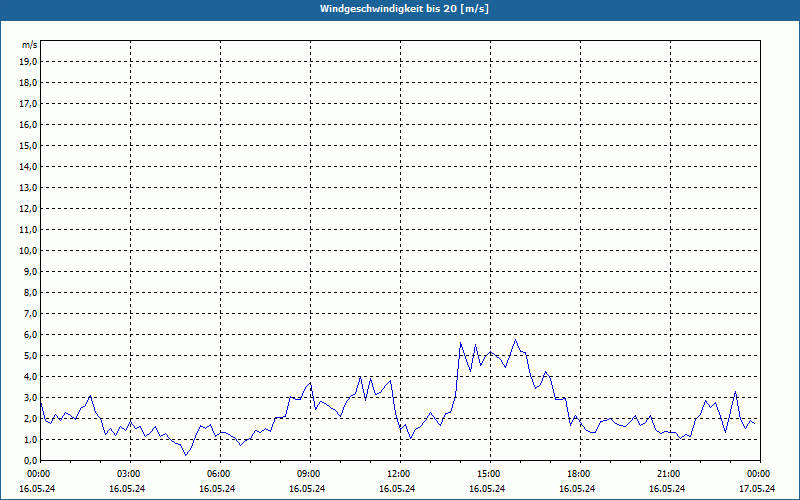800x500 pixels.
Task: Click the 12:00 time axis label
Action: (x=400, y=474)
